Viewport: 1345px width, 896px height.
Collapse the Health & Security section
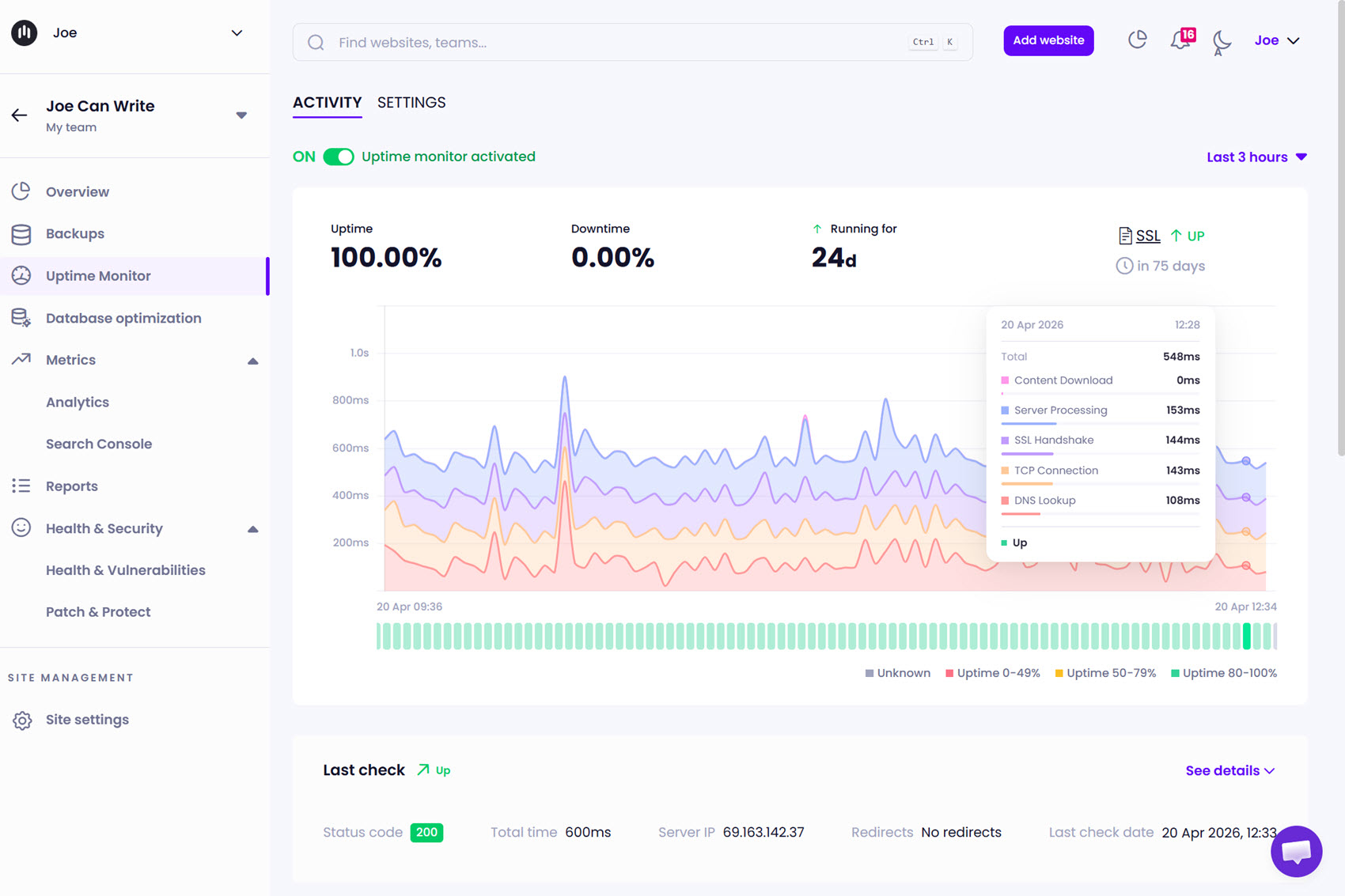tap(252, 528)
